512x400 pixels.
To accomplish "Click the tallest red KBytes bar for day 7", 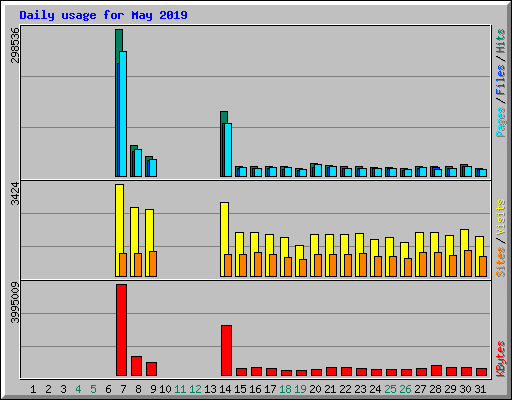I will 121,330.
